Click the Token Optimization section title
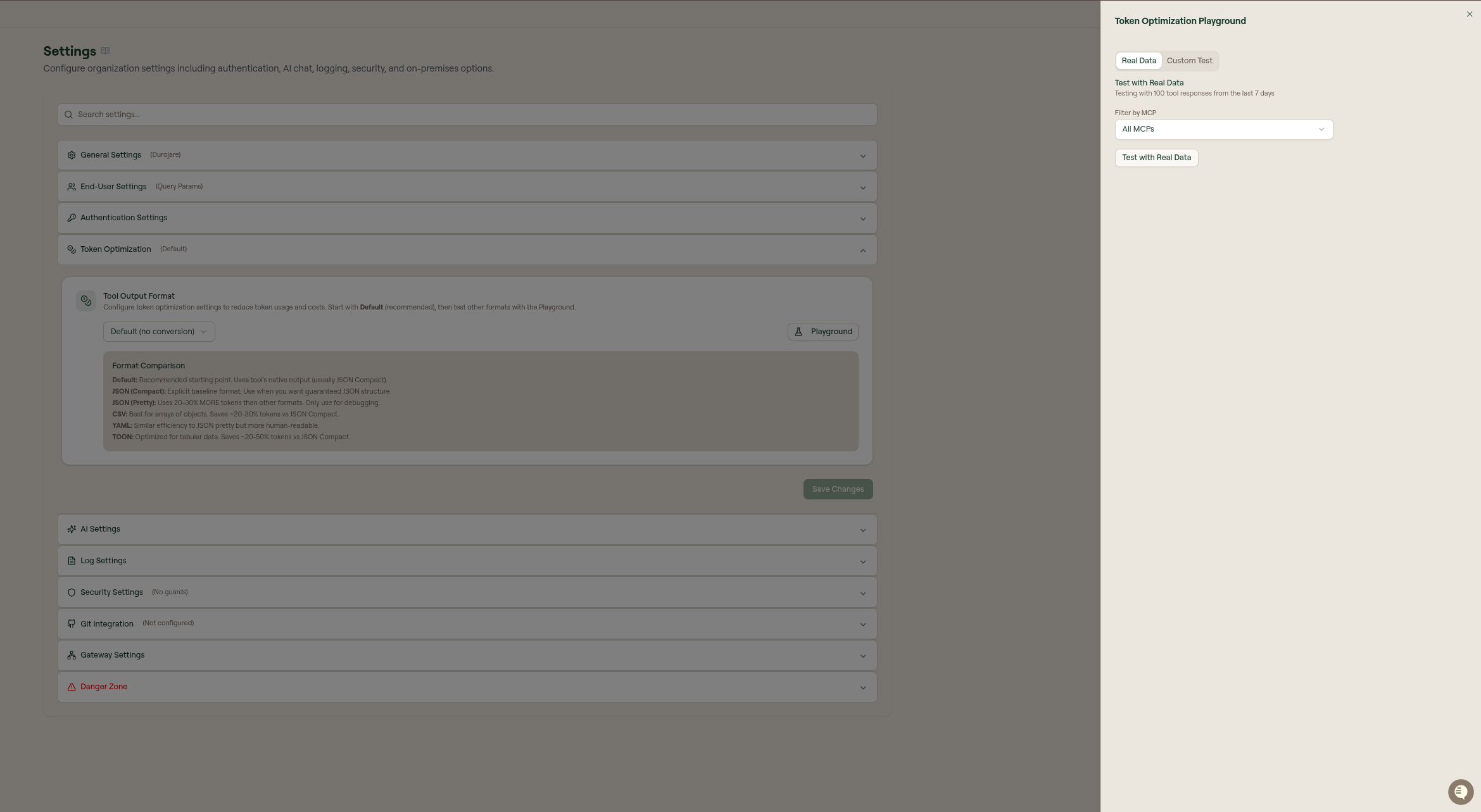1481x812 pixels. [116, 249]
